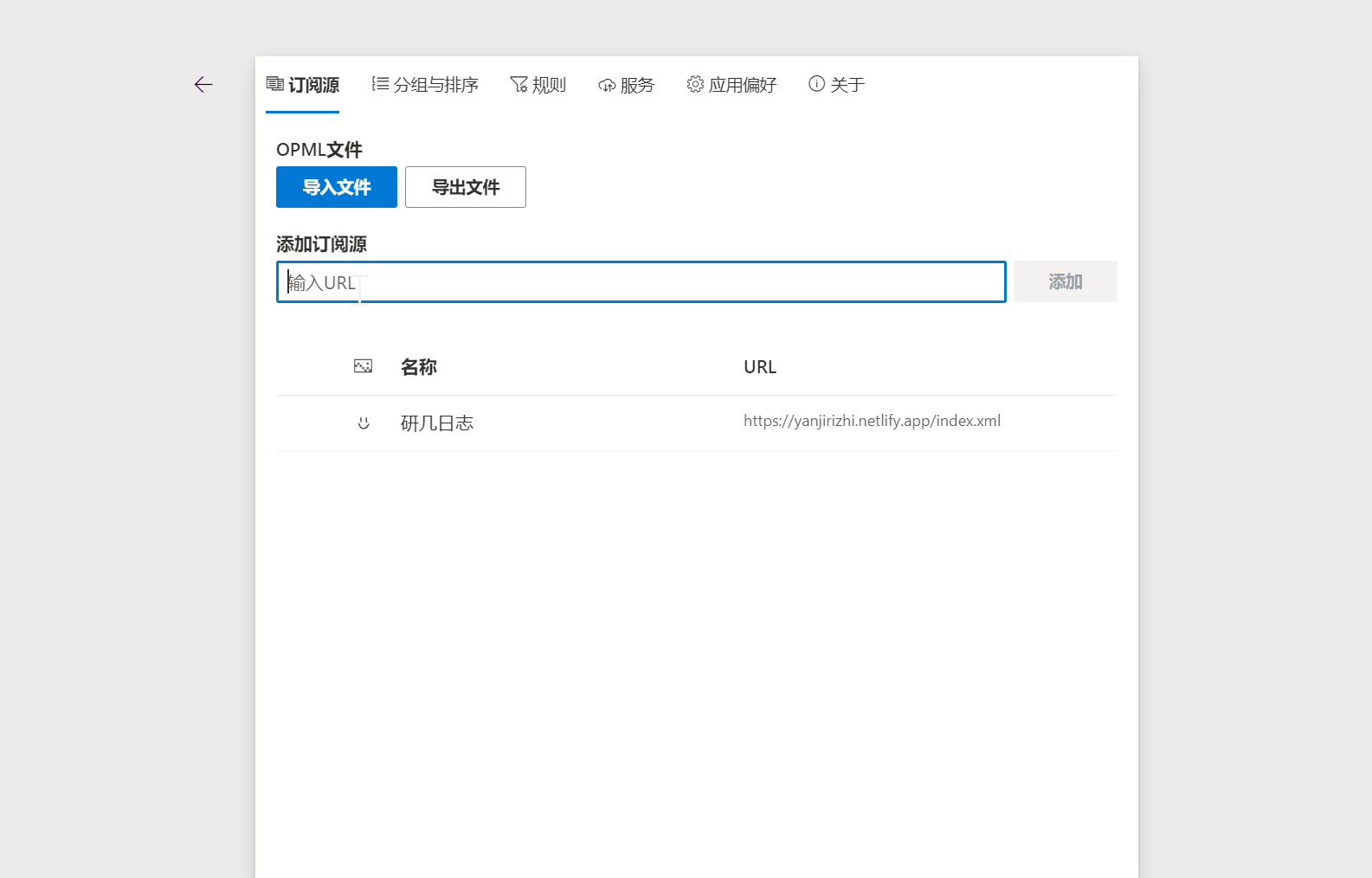Image resolution: width=1372 pixels, height=878 pixels.
Task: Click the filter icon beside 规则
Action: pos(519,84)
